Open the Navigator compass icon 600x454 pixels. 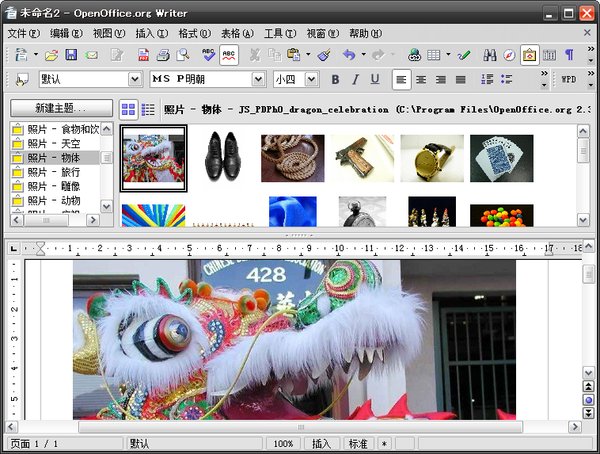(x=509, y=55)
